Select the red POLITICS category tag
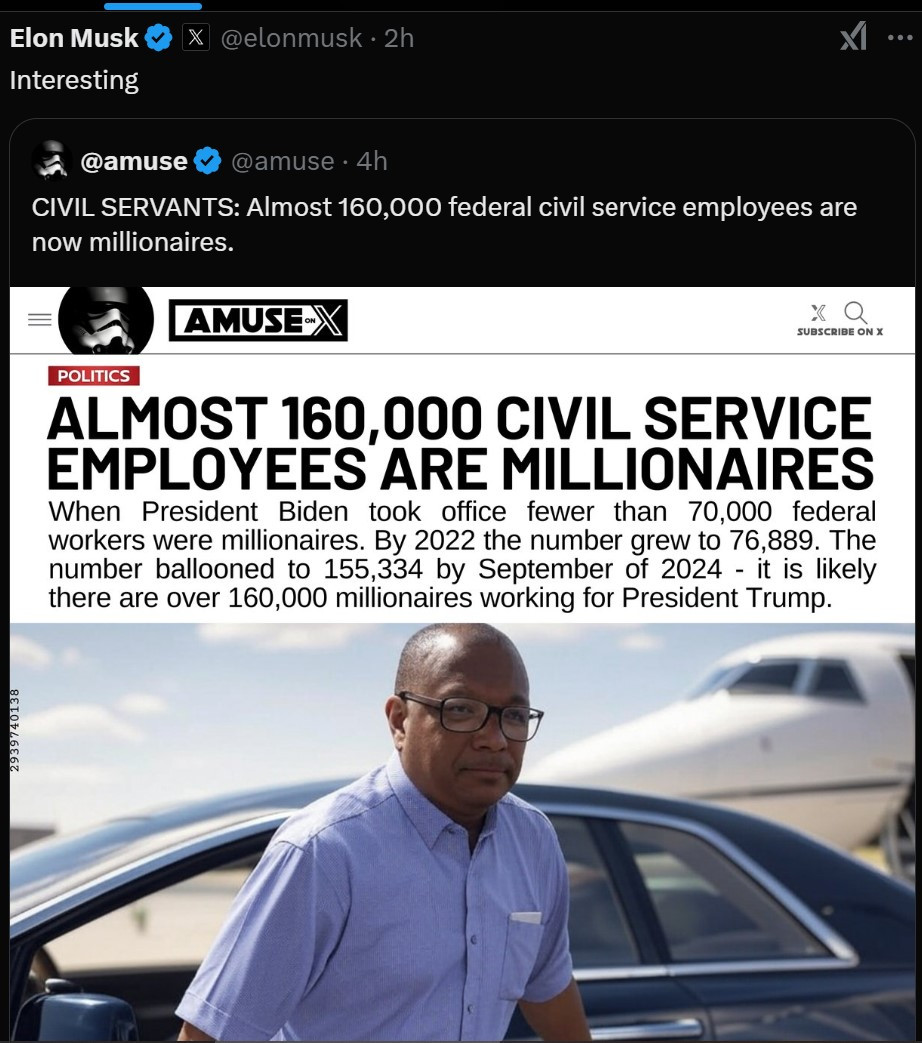Viewport: 922px width, 1043px height. (x=94, y=376)
